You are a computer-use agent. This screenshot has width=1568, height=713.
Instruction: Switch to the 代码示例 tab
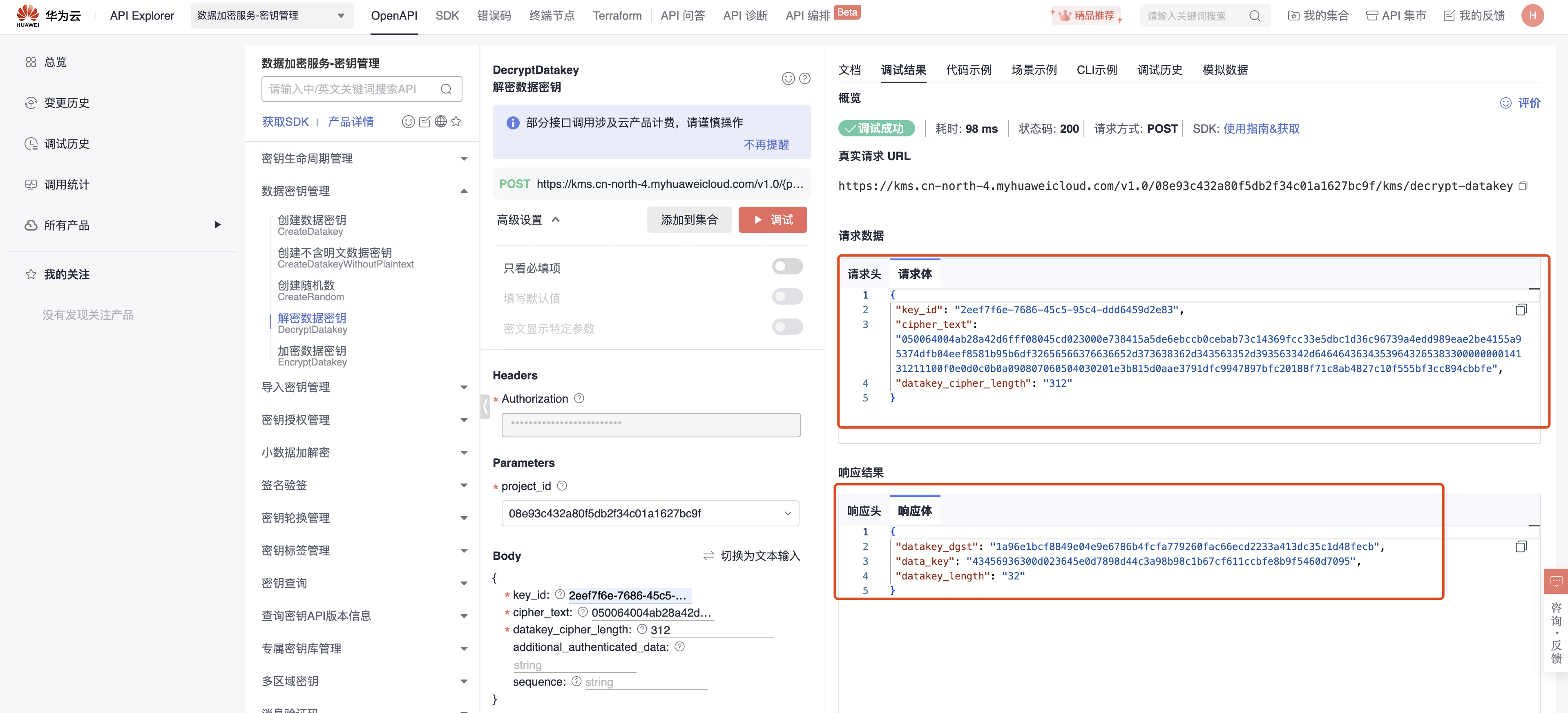point(968,70)
